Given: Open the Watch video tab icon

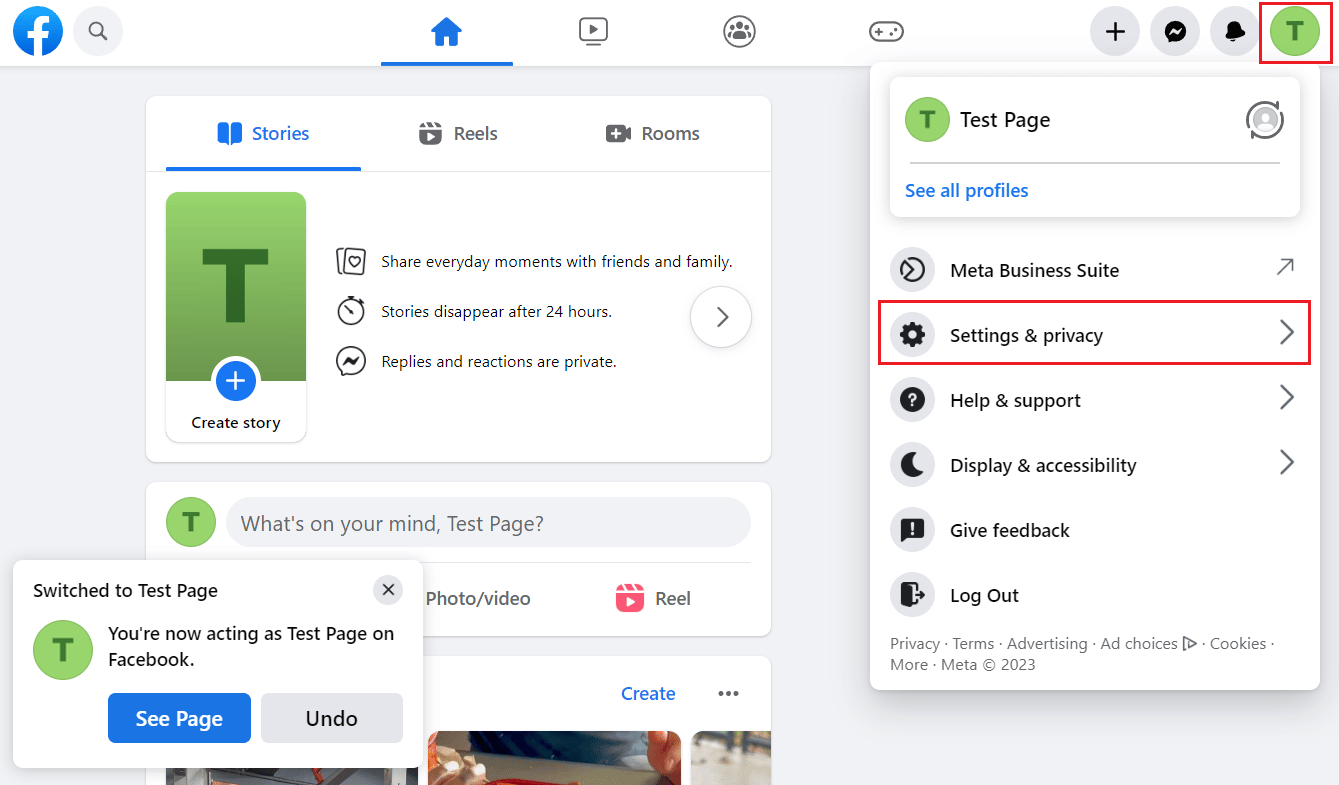Looking at the screenshot, I should 593,32.
